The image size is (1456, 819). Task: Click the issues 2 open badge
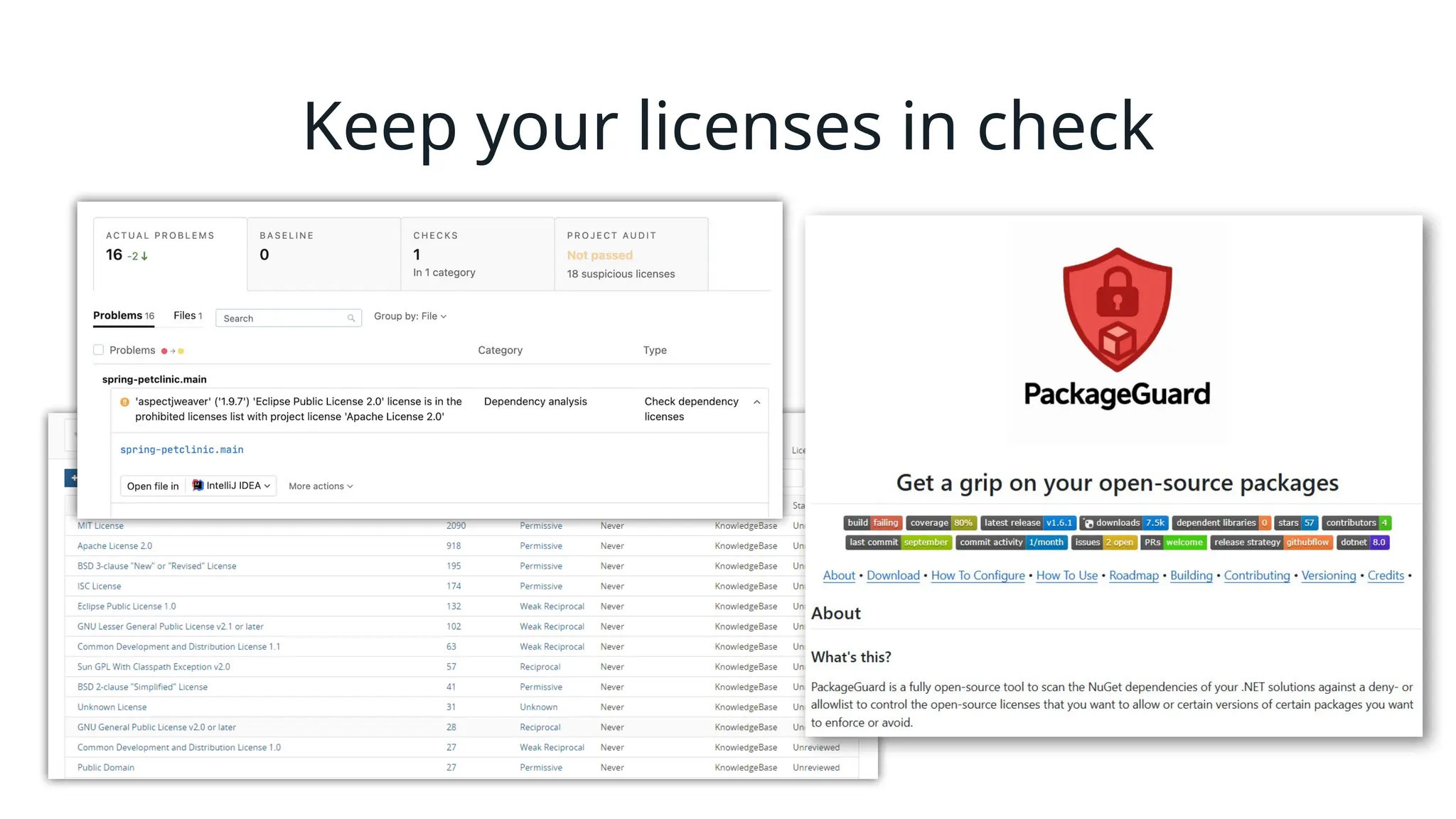click(1104, 542)
